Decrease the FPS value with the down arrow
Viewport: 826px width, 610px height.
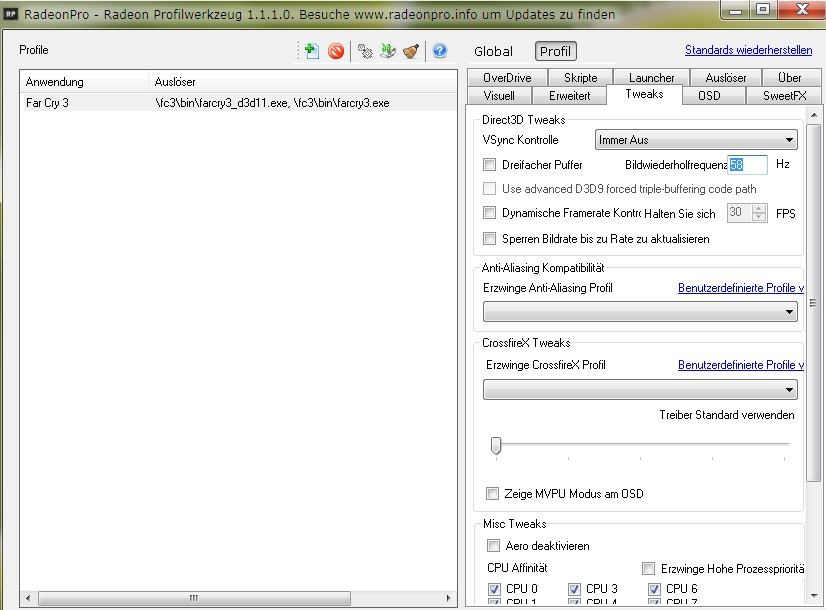(x=759, y=217)
